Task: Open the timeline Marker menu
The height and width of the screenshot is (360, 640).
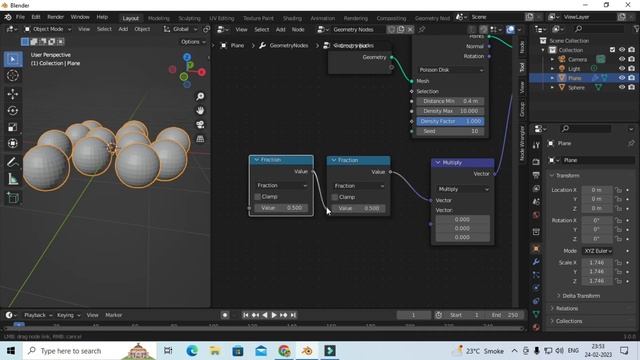Action: coord(113,315)
